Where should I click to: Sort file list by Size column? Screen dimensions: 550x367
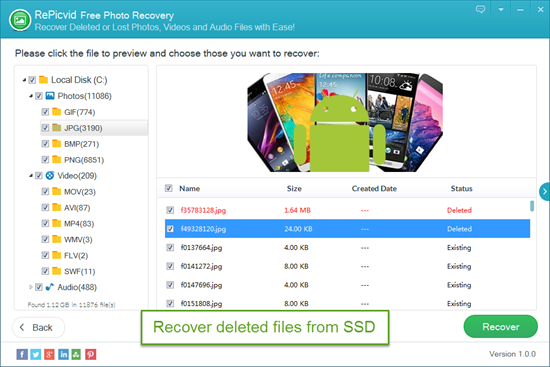tap(294, 188)
